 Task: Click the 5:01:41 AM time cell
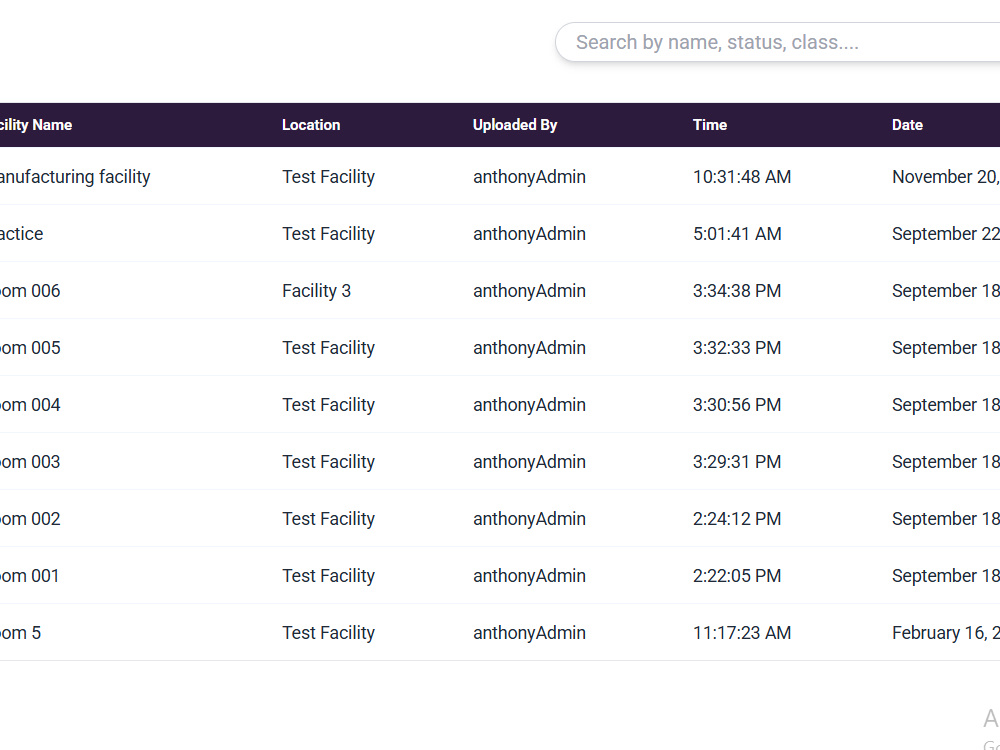coord(737,234)
